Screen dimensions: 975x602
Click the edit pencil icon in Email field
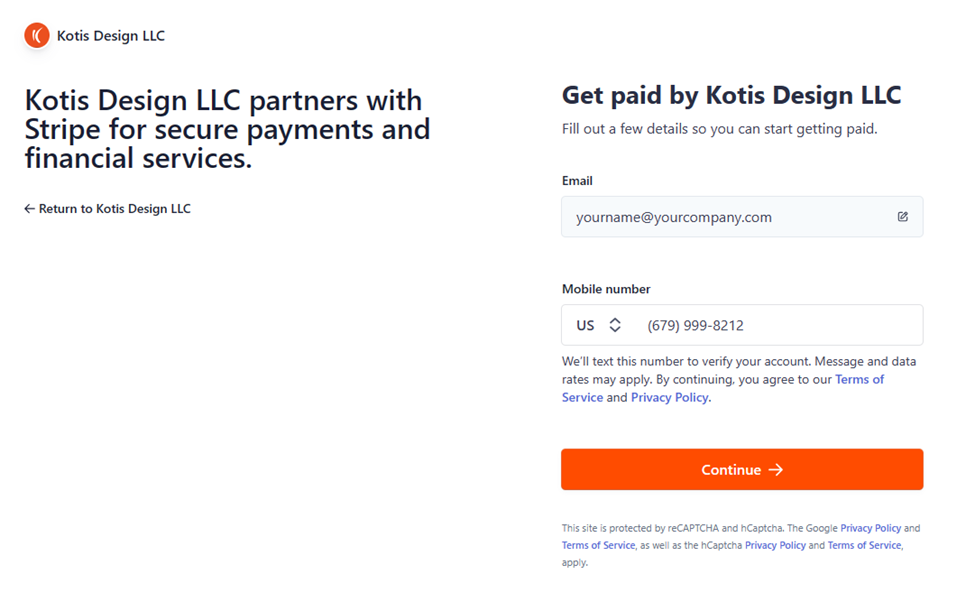point(902,217)
